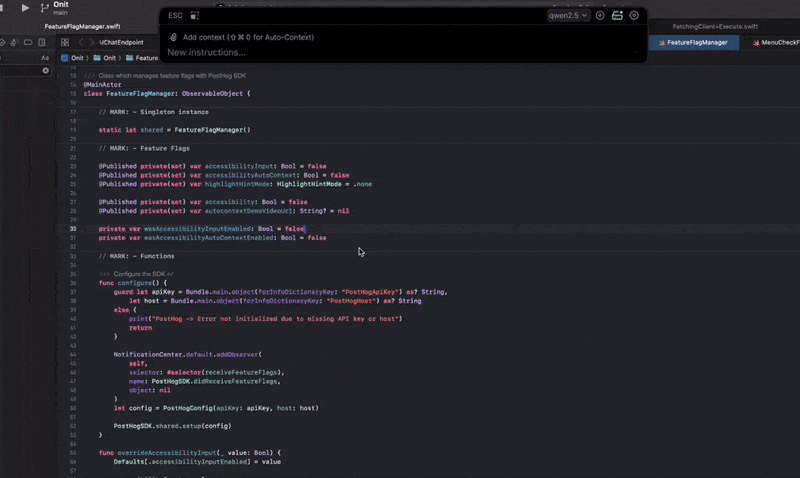Click the Feature folder breadcrumb
This screenshot has height=478, width=800.
click(142, 58)
